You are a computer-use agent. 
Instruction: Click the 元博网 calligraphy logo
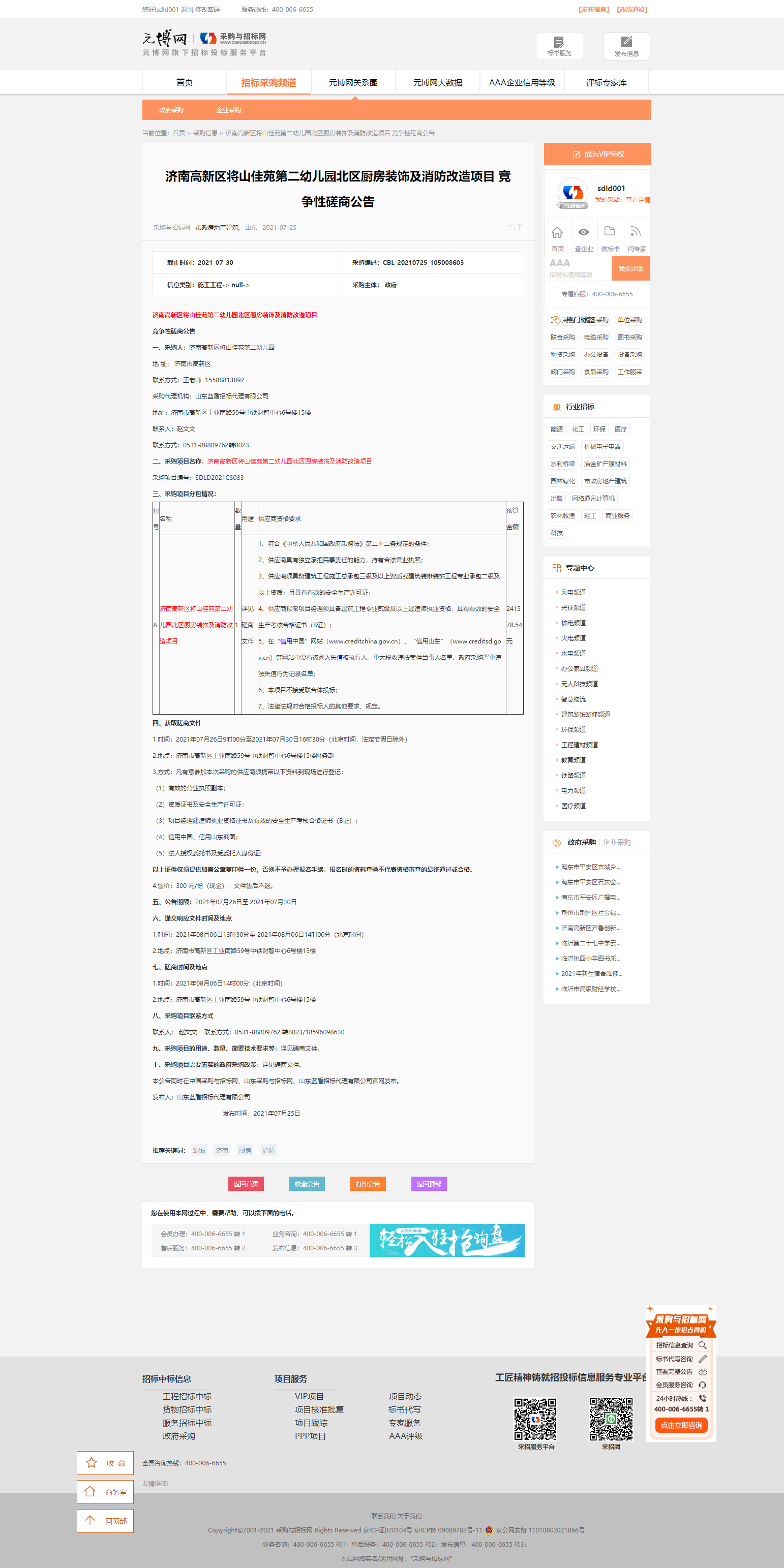tap(165, 38)
